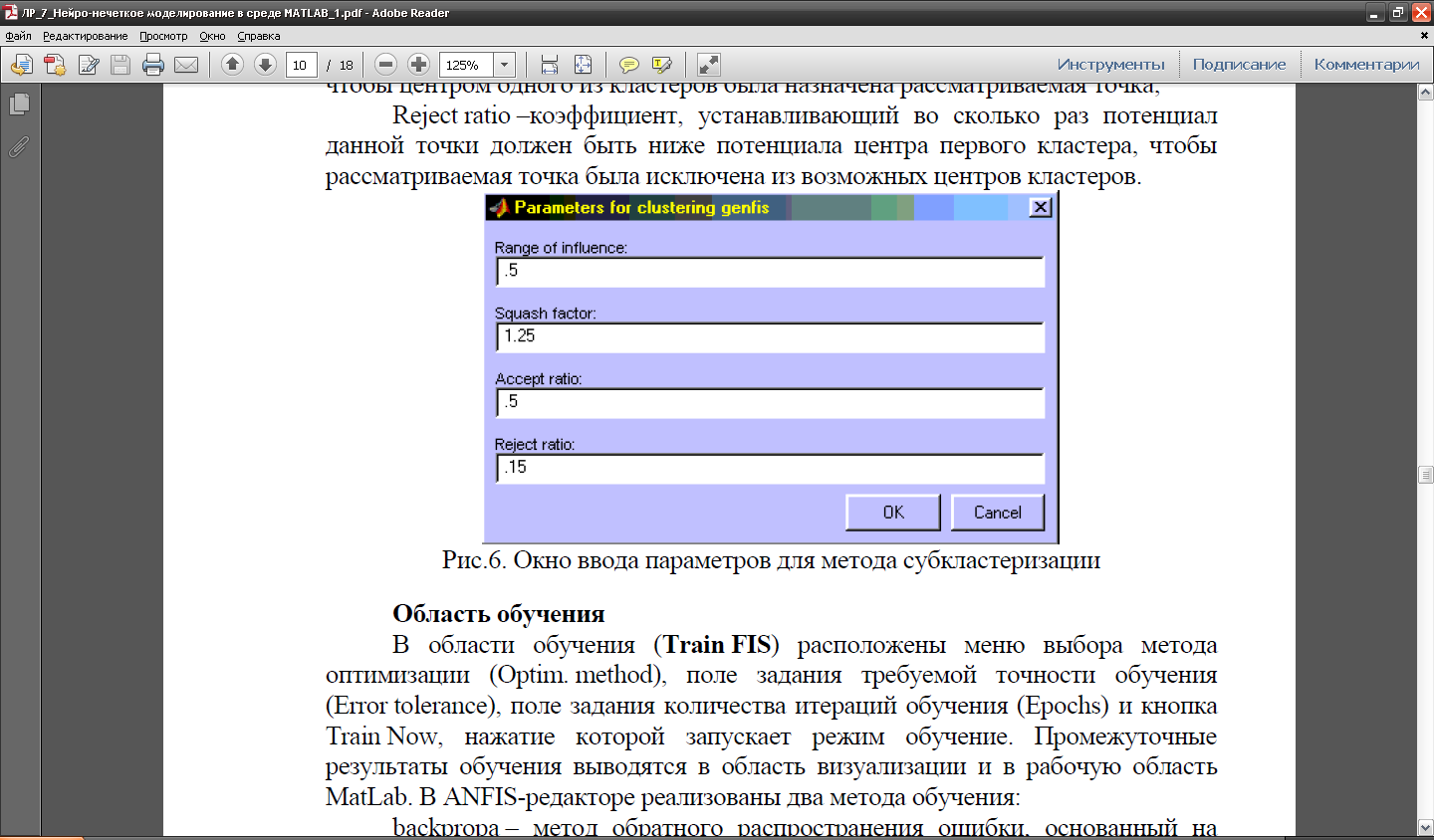Restore down the Adobe Reader window
This screenshot has width=1434, height=840.
click(x=1398, y=13)
